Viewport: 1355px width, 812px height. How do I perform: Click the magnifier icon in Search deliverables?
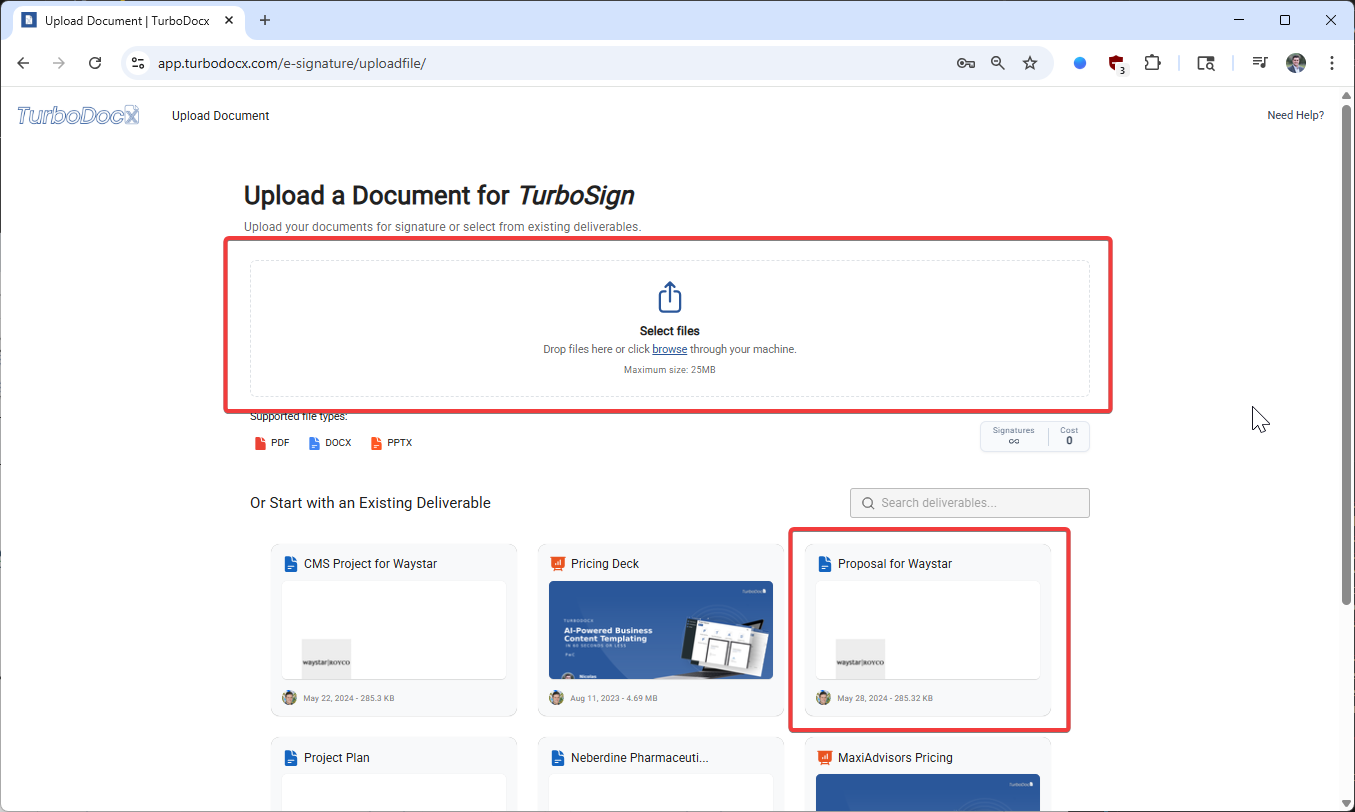tap(866, 503)
